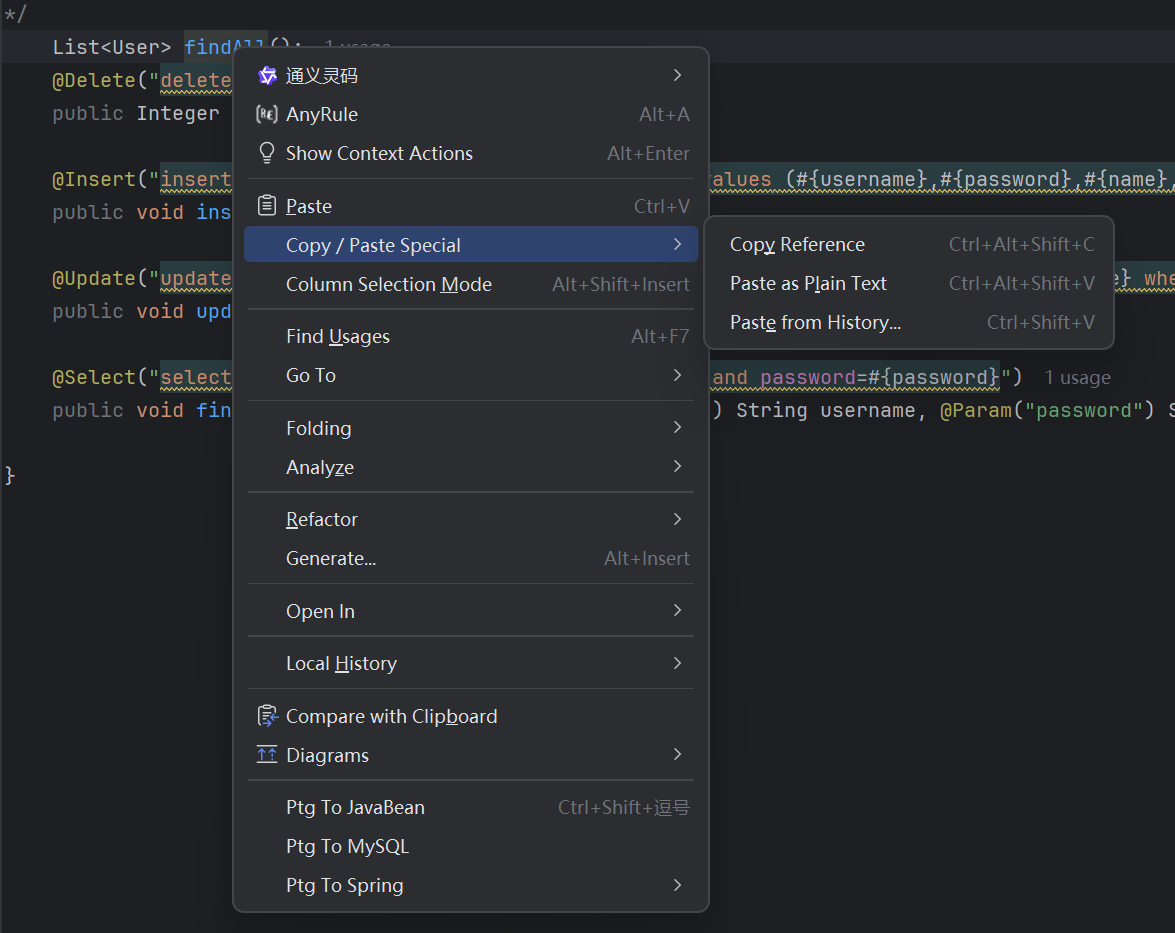
Task: Expand the Refactor submenu arrow
Action: tap(677, 519)
